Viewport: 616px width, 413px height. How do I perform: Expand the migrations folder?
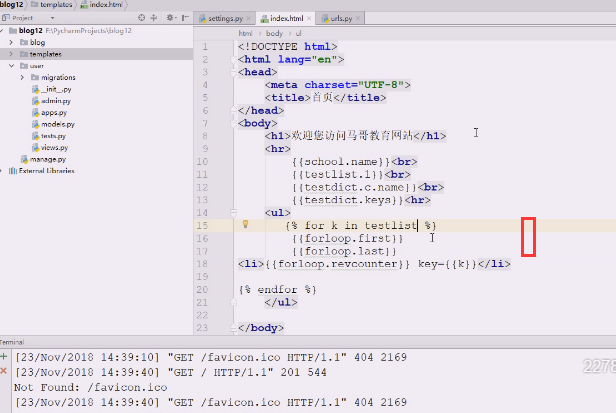22,77
